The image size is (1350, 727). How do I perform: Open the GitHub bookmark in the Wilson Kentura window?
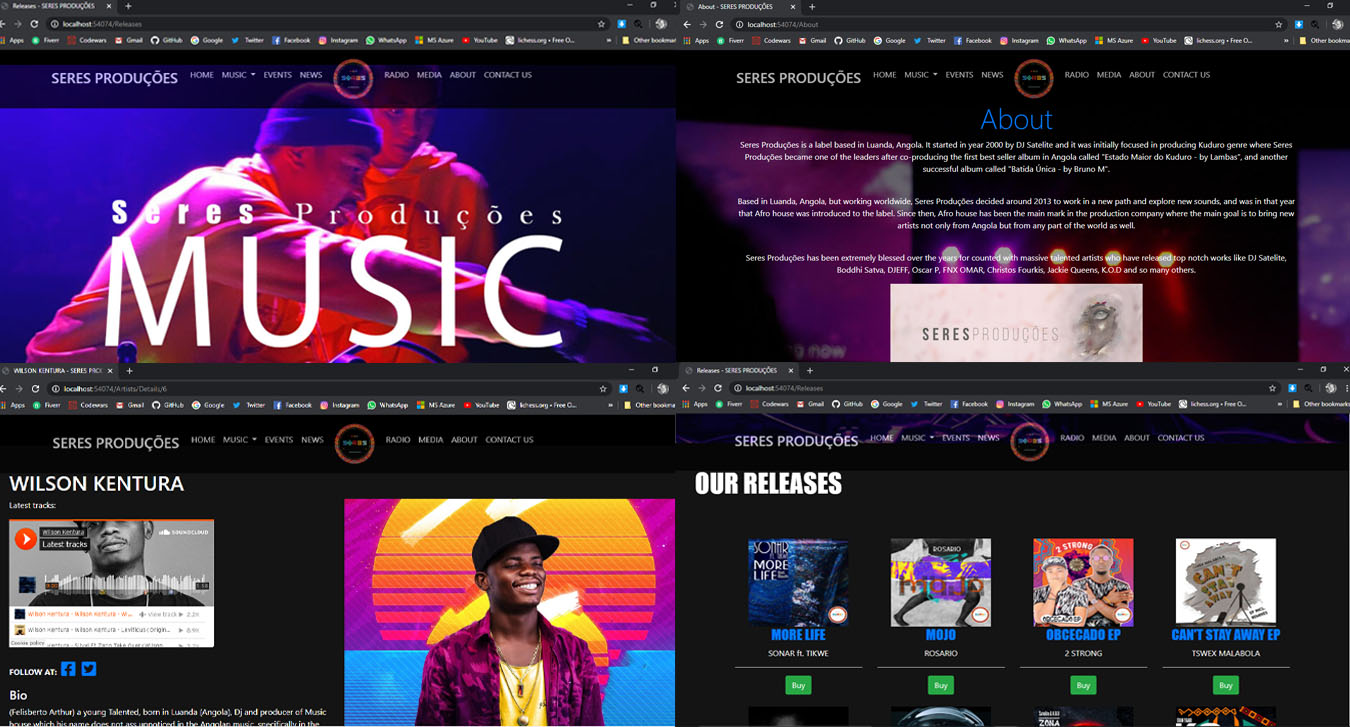tap(167, 405)
